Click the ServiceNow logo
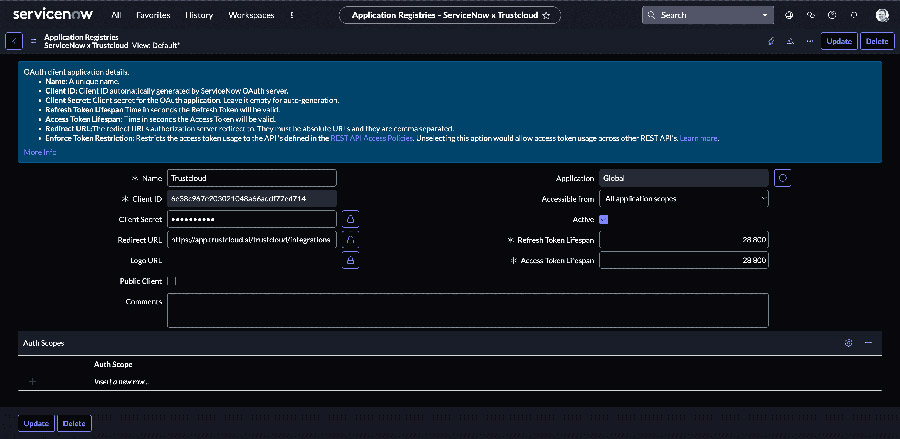The height and width of the screenshot is (439, 900). coord(52,14)
